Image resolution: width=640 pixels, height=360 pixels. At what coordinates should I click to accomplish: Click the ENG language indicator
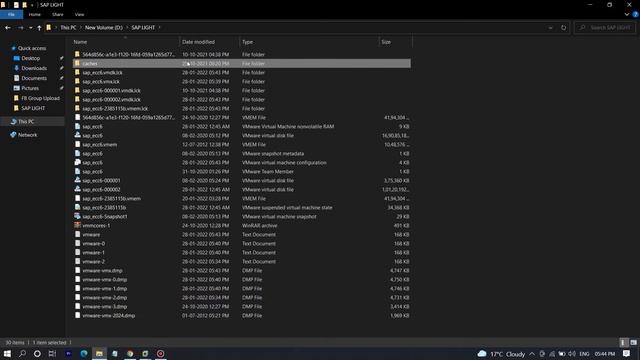click(x=584, y=354)
